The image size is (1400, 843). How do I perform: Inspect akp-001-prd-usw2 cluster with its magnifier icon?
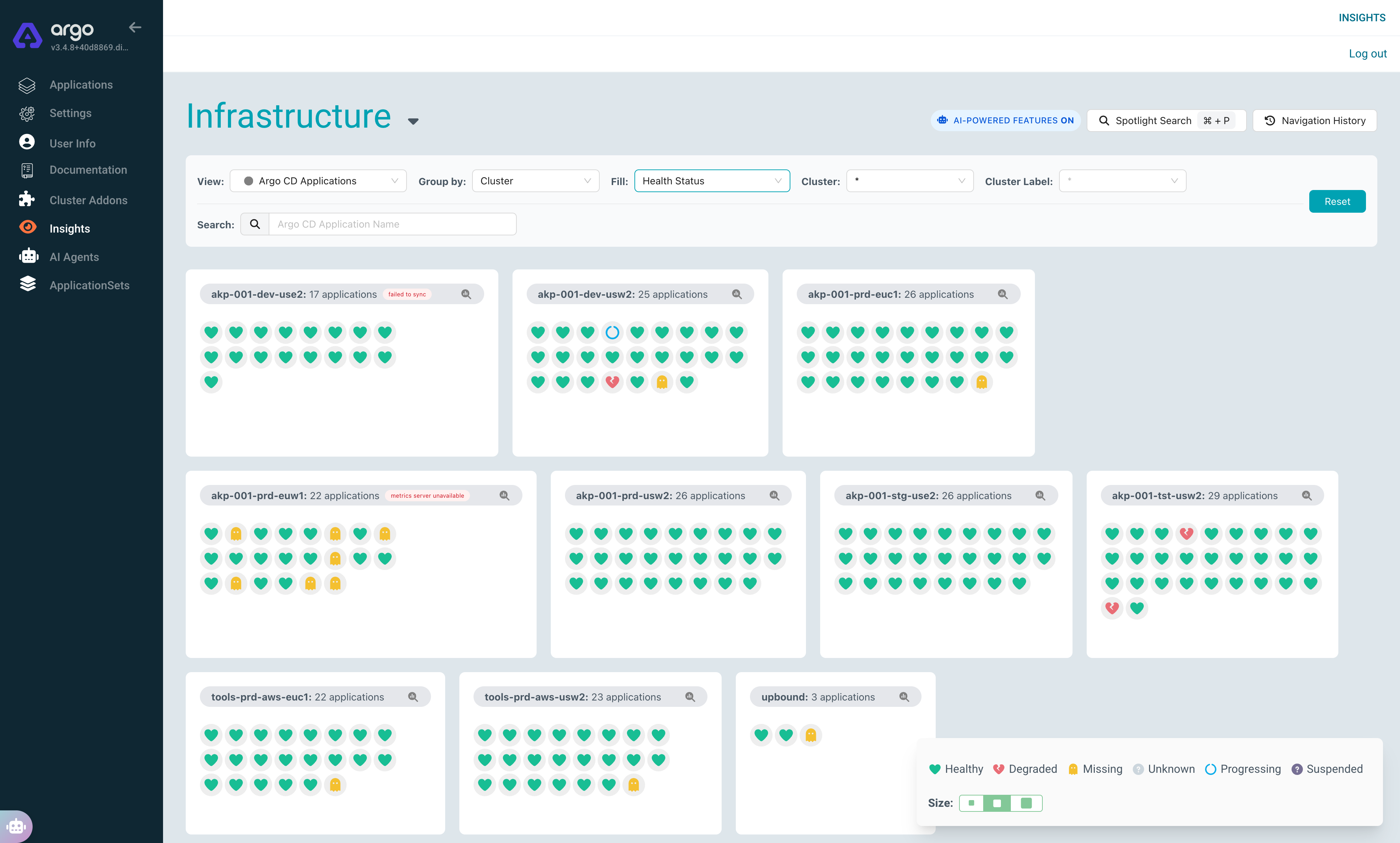coord(774,495)
